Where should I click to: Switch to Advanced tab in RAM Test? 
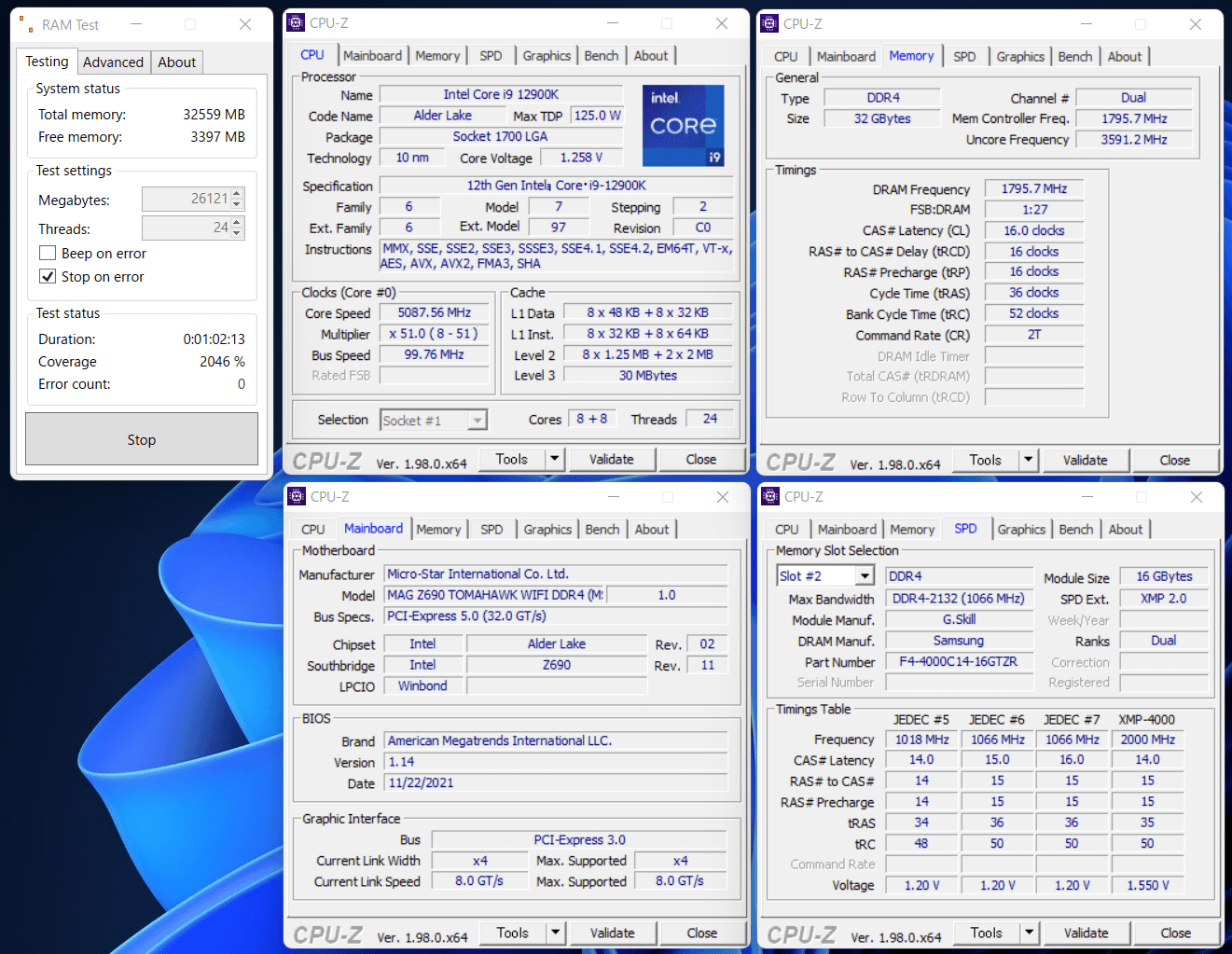(x=113, y=62)
